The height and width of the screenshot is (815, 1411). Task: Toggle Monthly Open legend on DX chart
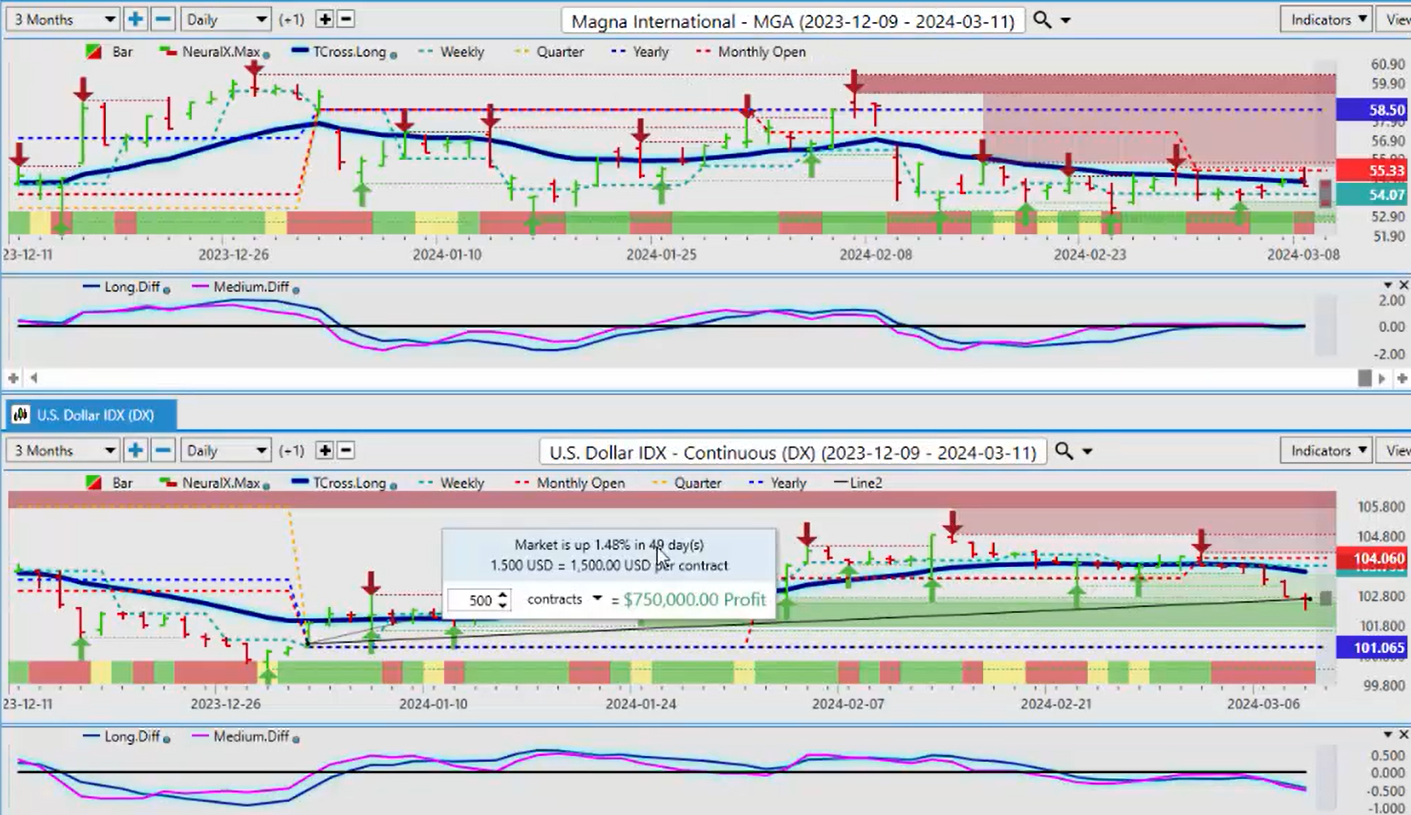click(x=570, y=483)
